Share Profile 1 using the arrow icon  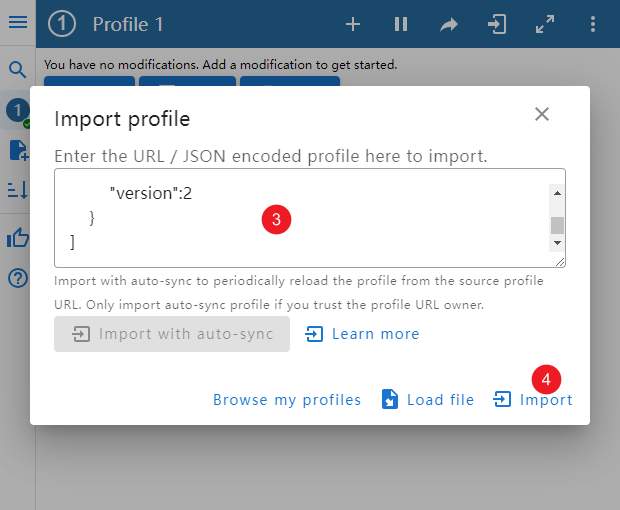point(449,24)
